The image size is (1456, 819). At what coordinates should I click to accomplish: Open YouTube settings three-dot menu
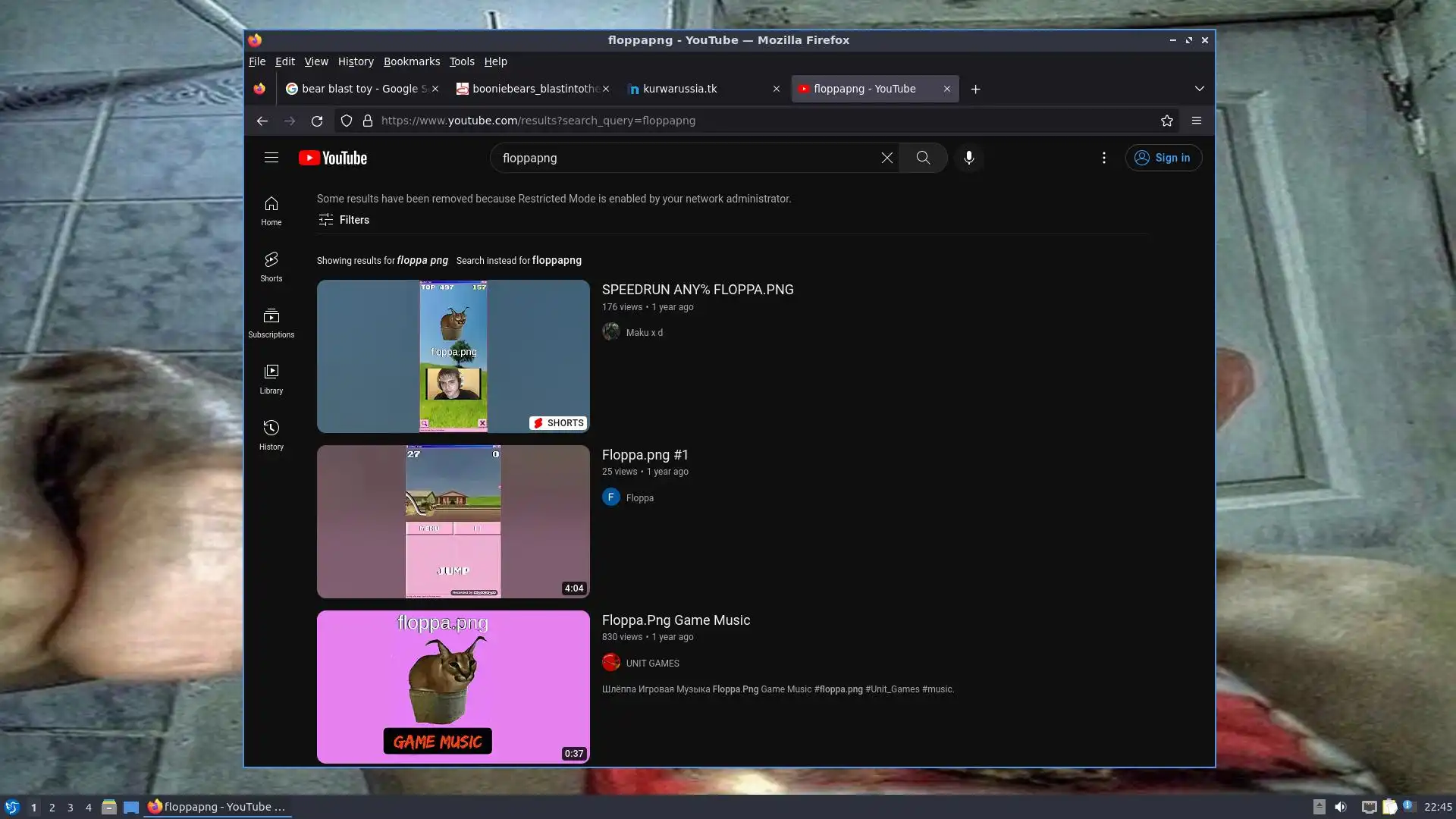point(1103,158)
